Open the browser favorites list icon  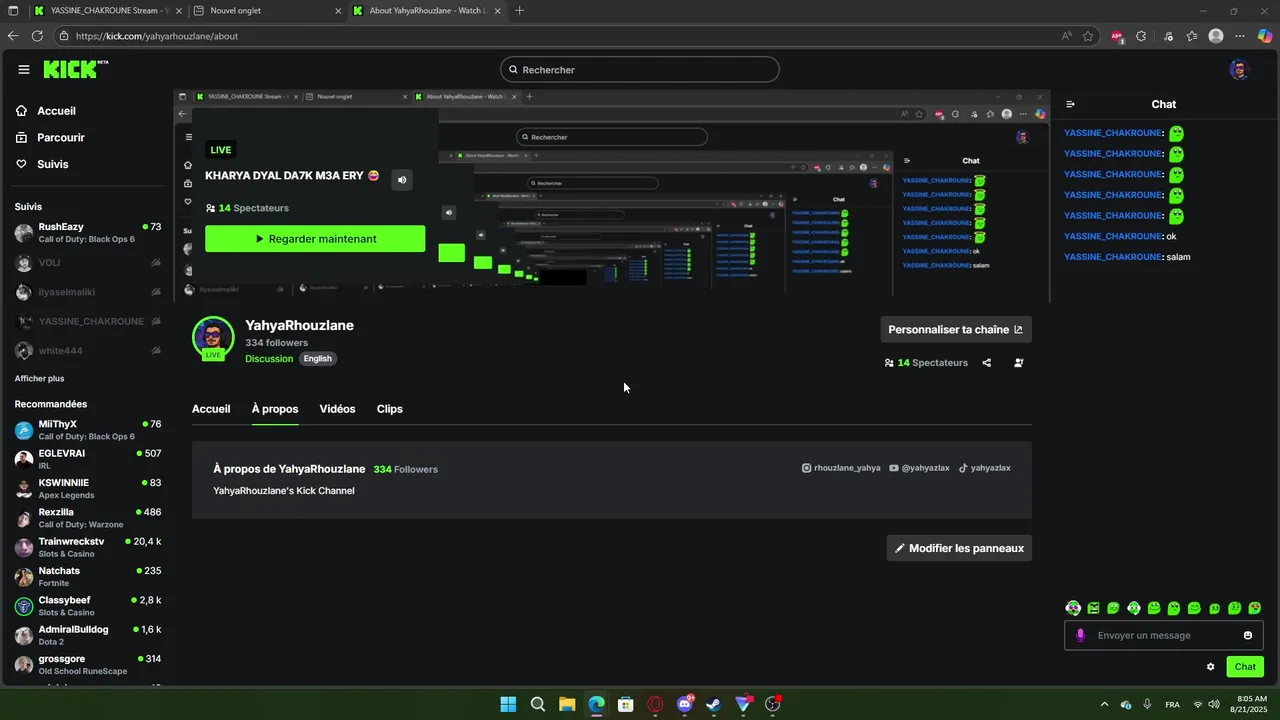1192,36
